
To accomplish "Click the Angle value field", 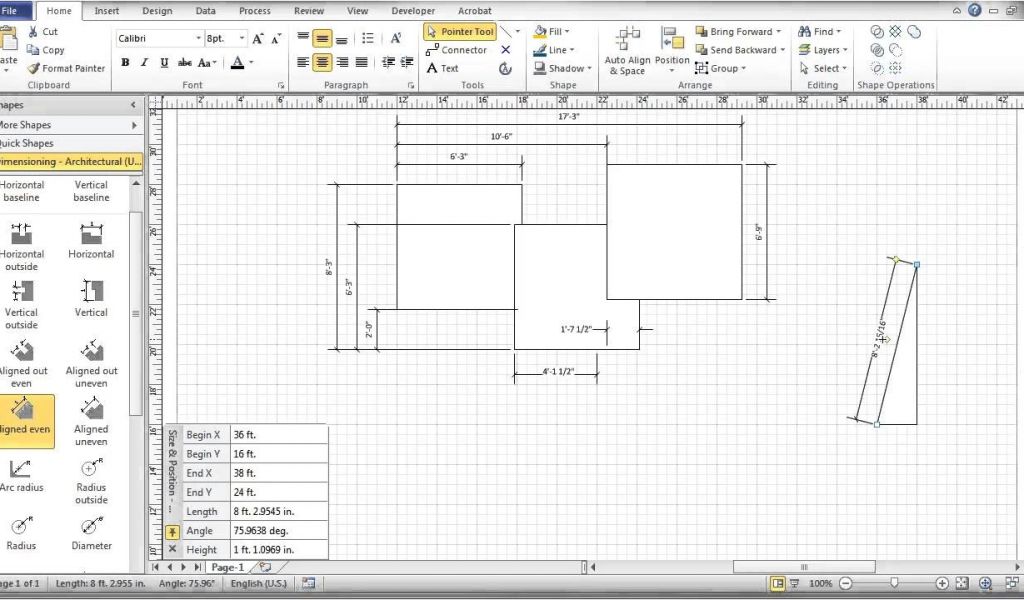I will [278, 530].
